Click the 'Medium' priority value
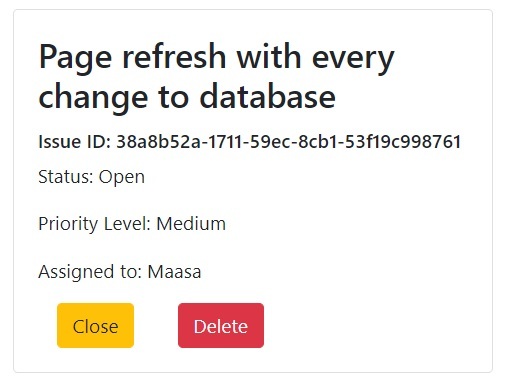The image size is (507, 383). pos(191,224)
